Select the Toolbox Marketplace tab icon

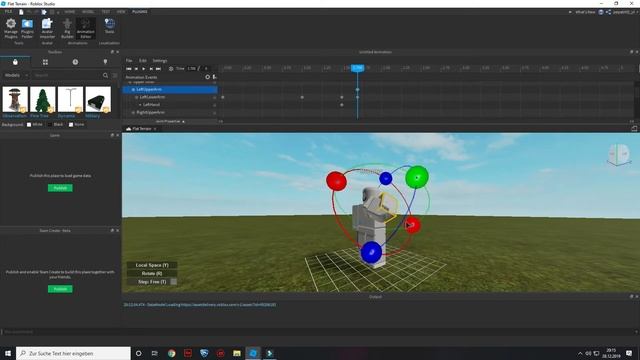coord(15,62)
